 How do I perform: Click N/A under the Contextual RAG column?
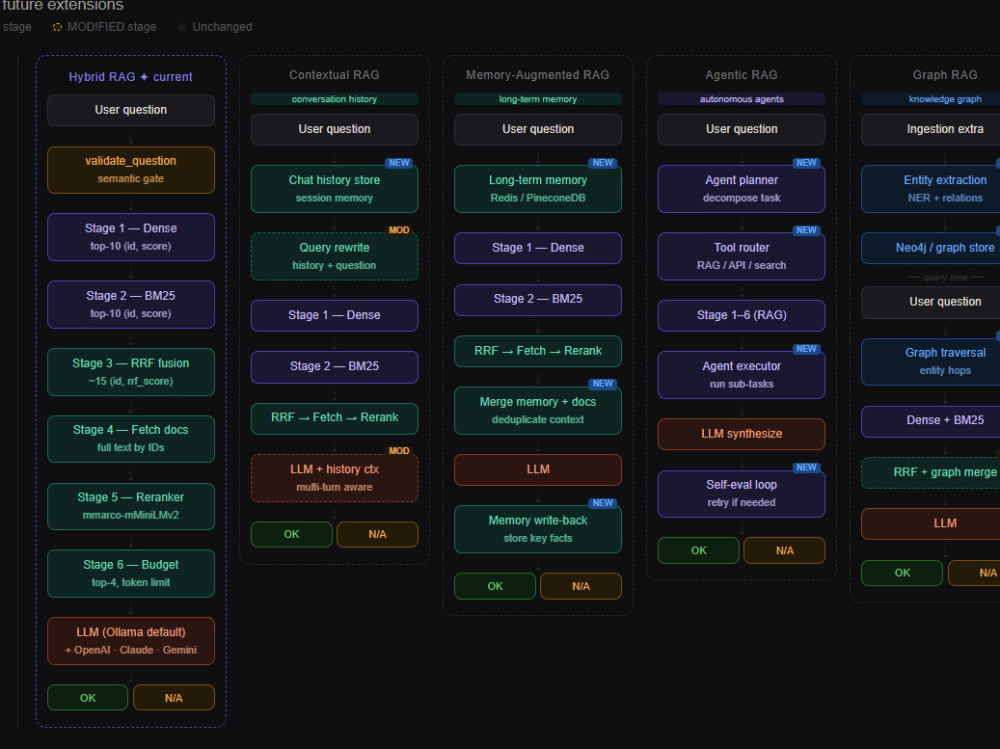377,534
